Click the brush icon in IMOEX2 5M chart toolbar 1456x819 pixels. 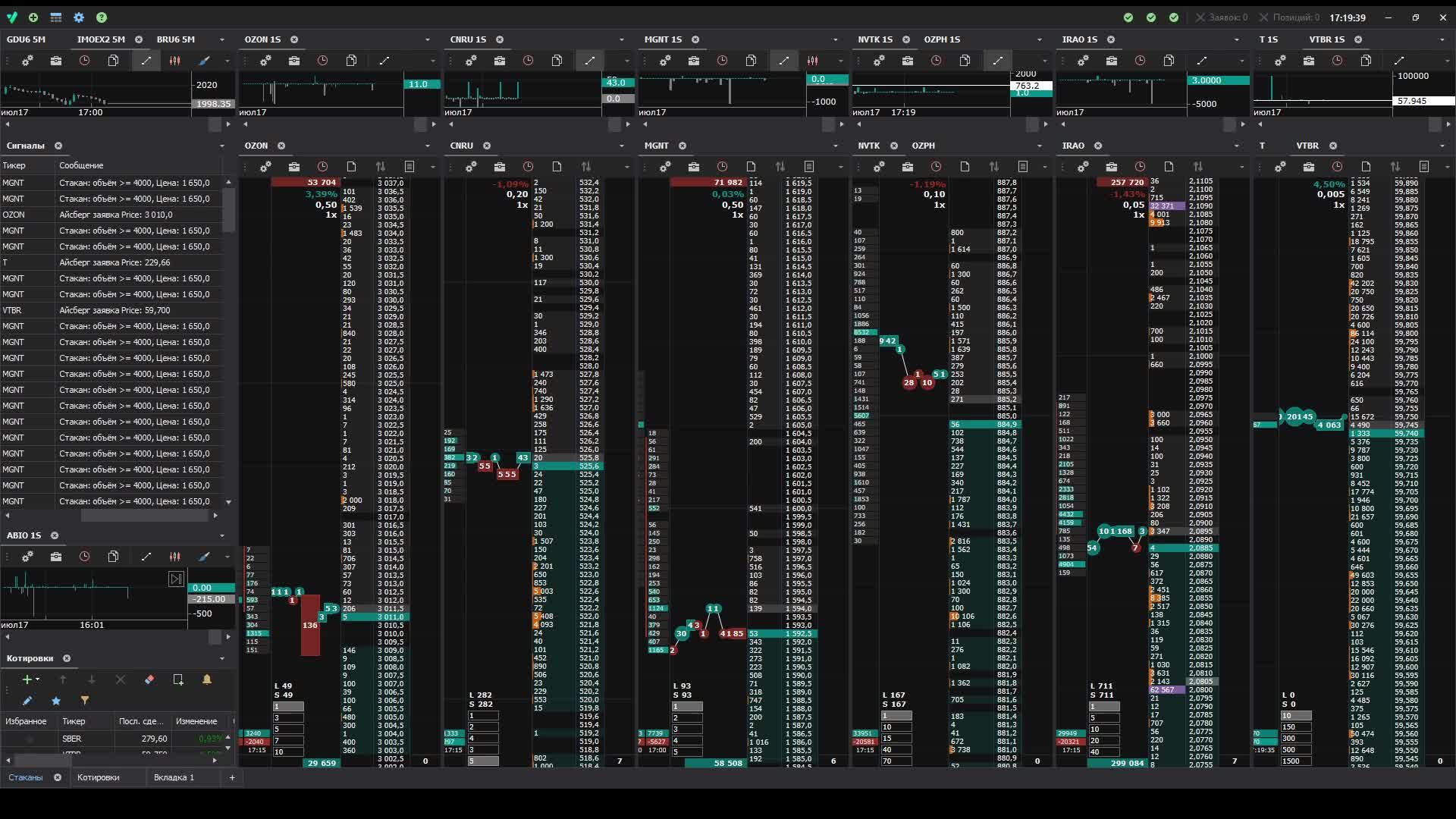coord(204,61)
